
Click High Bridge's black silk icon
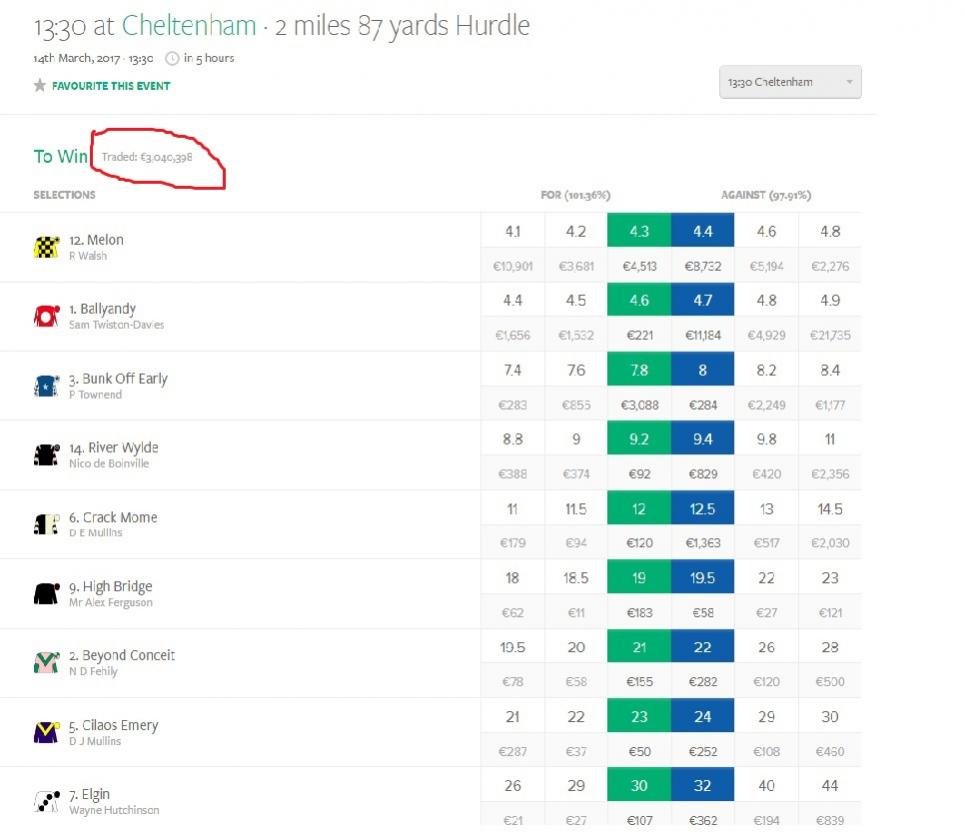pos(47,594)
